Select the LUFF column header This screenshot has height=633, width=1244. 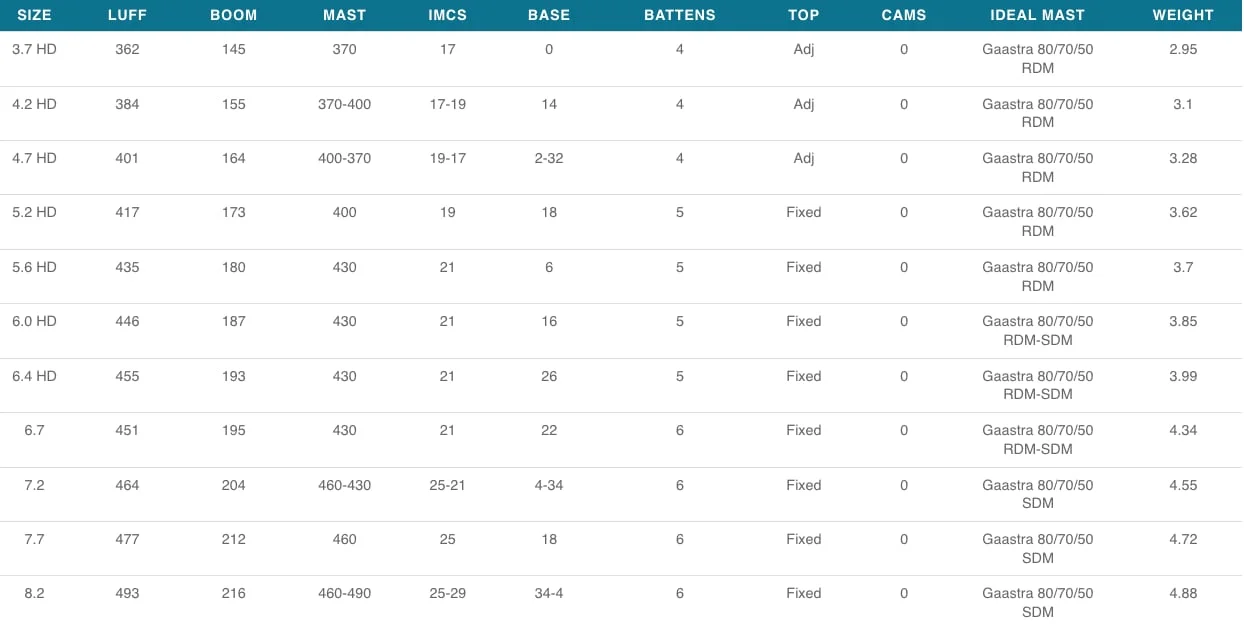click(x=127, y=15)
